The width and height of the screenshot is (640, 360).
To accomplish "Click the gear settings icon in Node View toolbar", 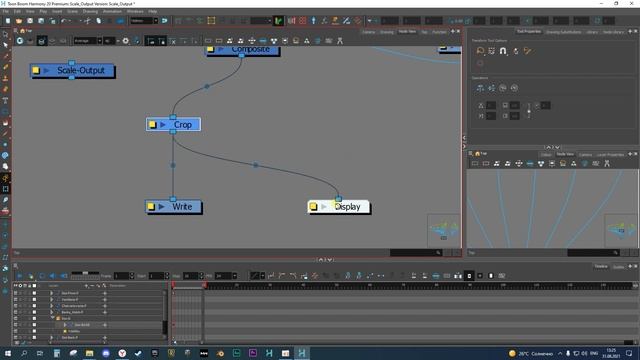I will click(x=125, y=41).
